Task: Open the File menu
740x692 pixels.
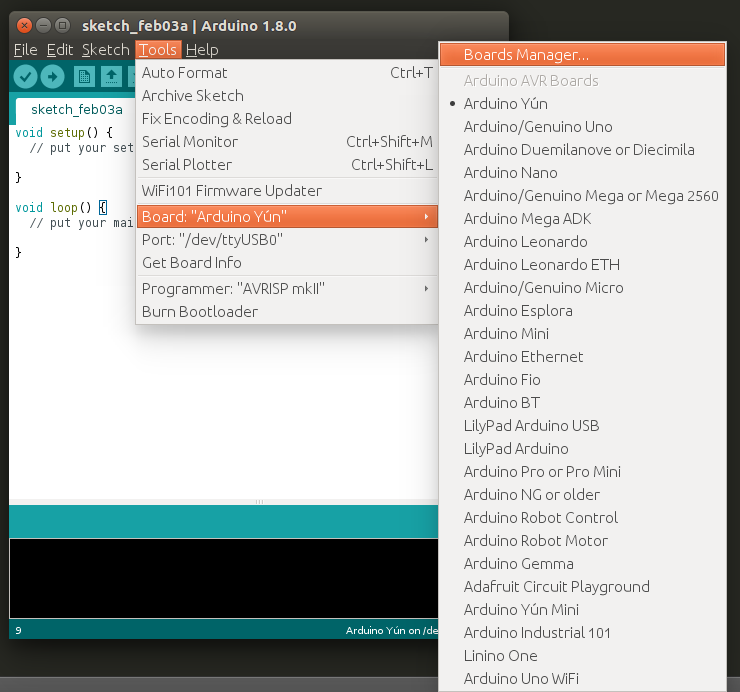Action: pyautogui.click(x=25, y=50)
